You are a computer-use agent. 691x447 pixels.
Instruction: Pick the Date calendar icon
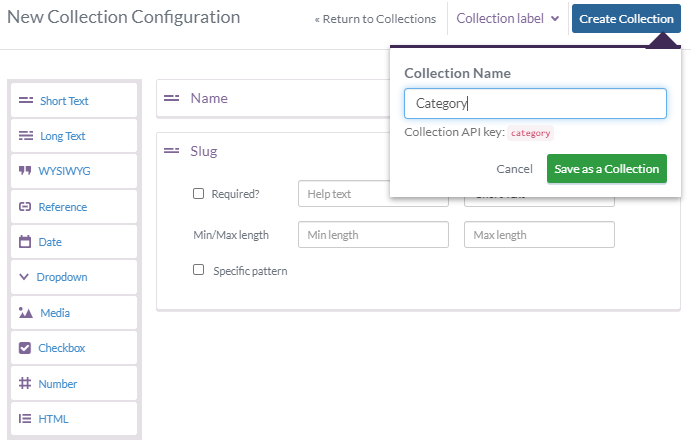pyautogui.click(x=26, y=242)
